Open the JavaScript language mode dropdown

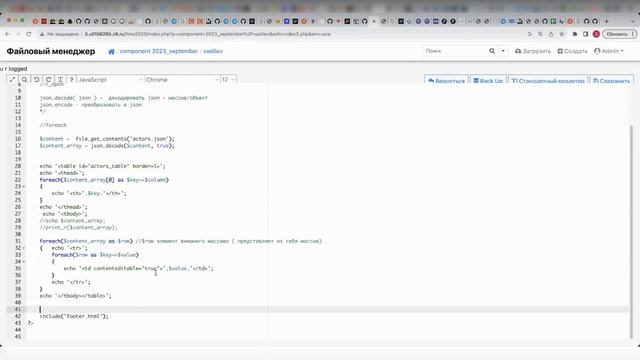[x=110, y=80]
